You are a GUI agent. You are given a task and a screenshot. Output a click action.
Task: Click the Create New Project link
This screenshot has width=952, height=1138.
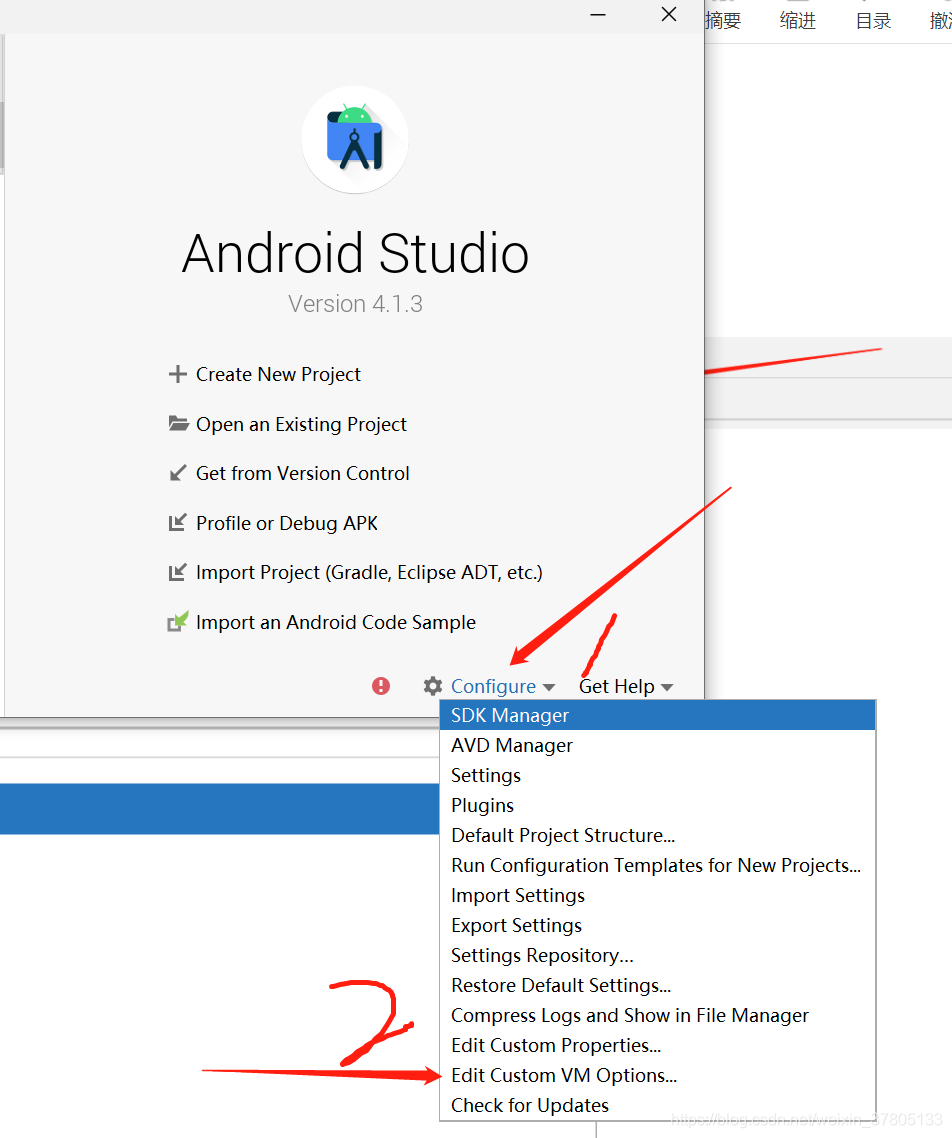pyautogui.click(x=278, y=374)
